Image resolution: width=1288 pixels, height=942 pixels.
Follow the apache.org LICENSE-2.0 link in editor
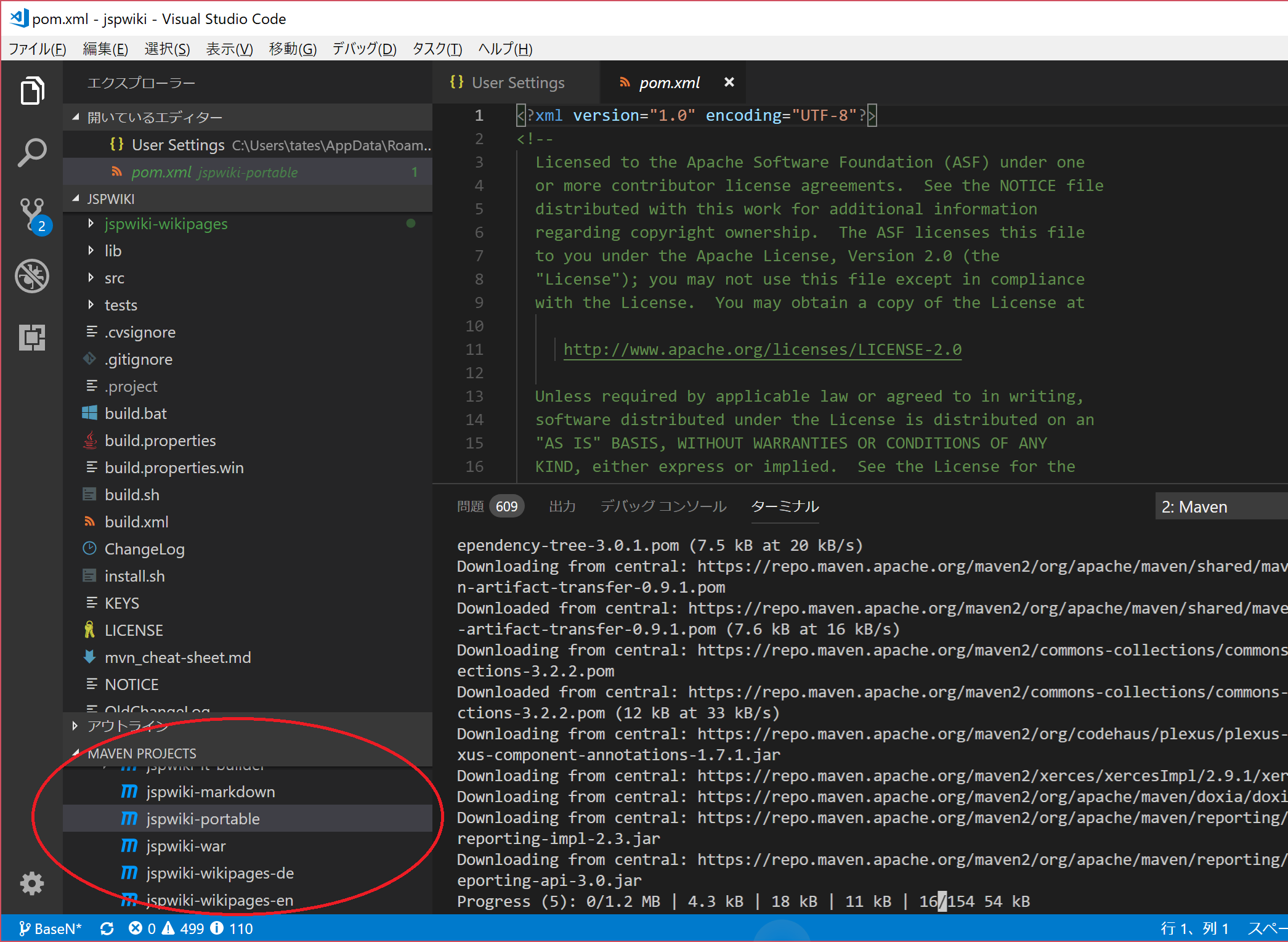click(763, 349)
